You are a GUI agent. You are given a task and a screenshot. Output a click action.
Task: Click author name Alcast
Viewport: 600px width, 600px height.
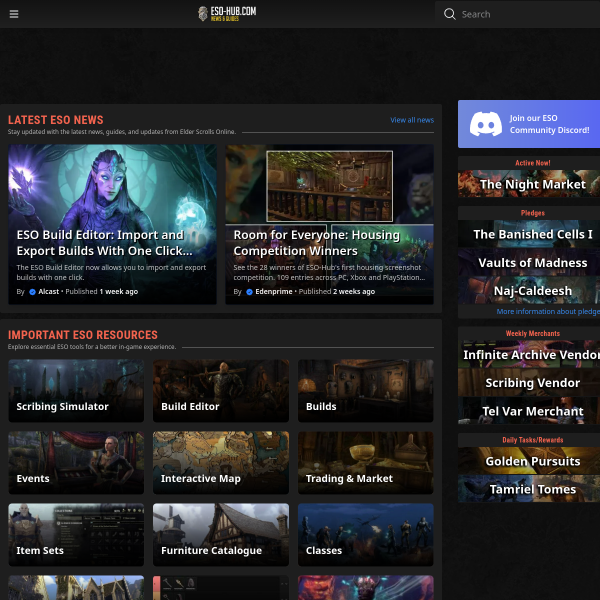[49, 292]
